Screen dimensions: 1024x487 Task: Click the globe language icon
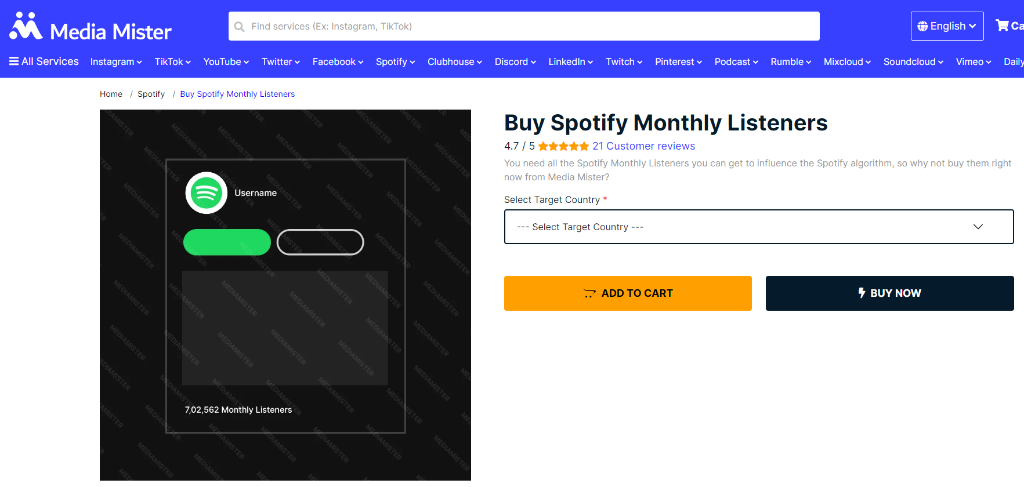click(923, 26)
